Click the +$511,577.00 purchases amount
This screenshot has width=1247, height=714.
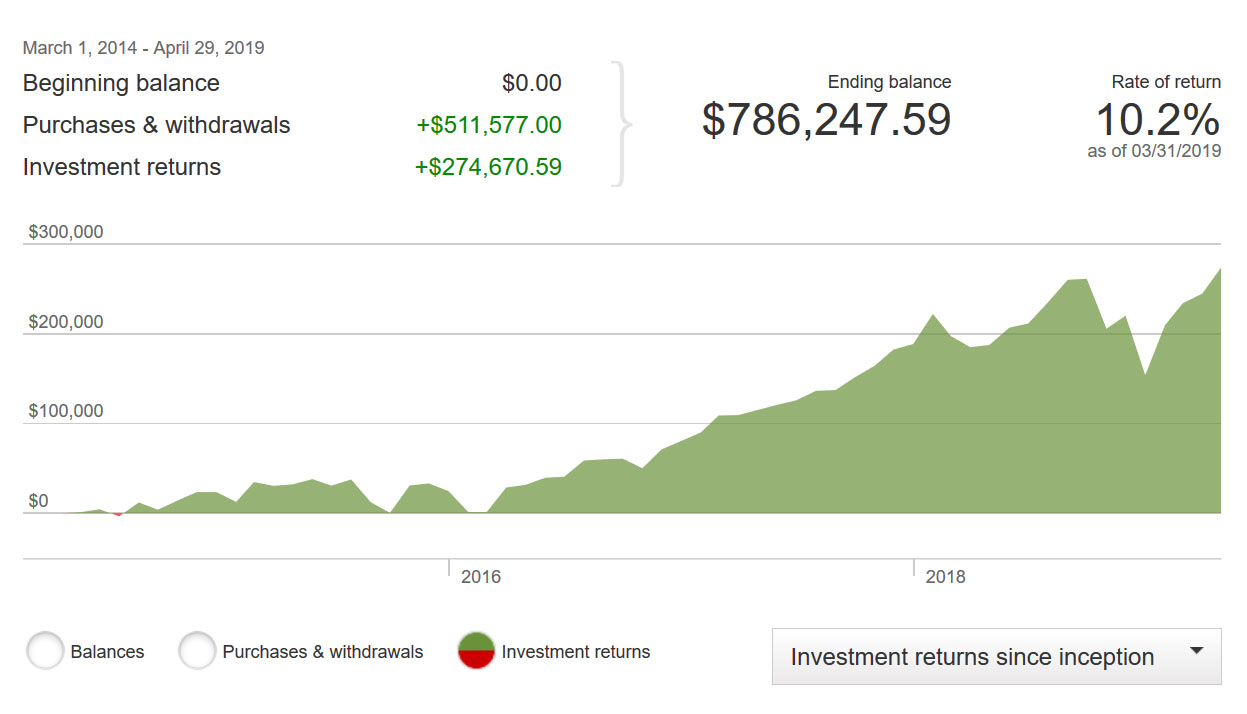(x=489, y=125)
